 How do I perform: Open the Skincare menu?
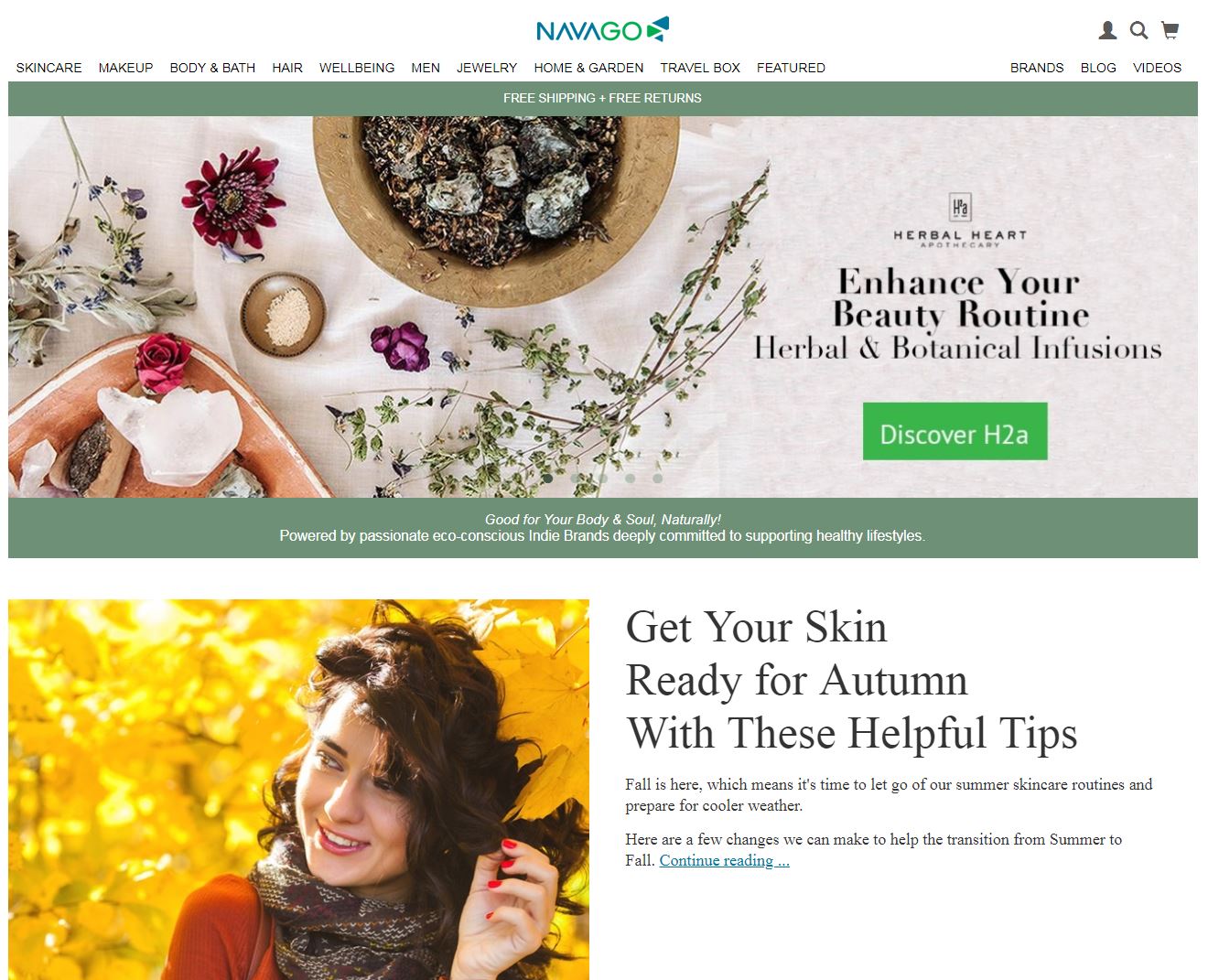[49, 68]
